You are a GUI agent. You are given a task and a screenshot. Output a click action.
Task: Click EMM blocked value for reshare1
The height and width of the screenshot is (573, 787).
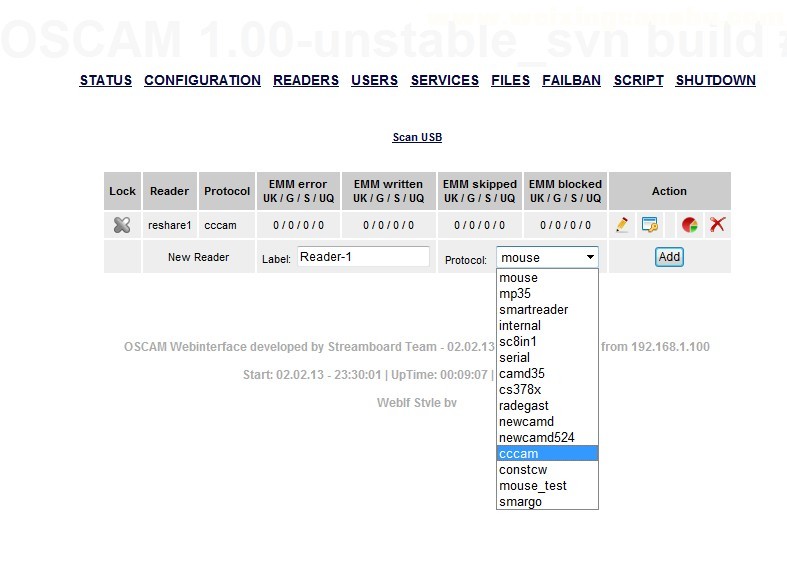(565, 225)
